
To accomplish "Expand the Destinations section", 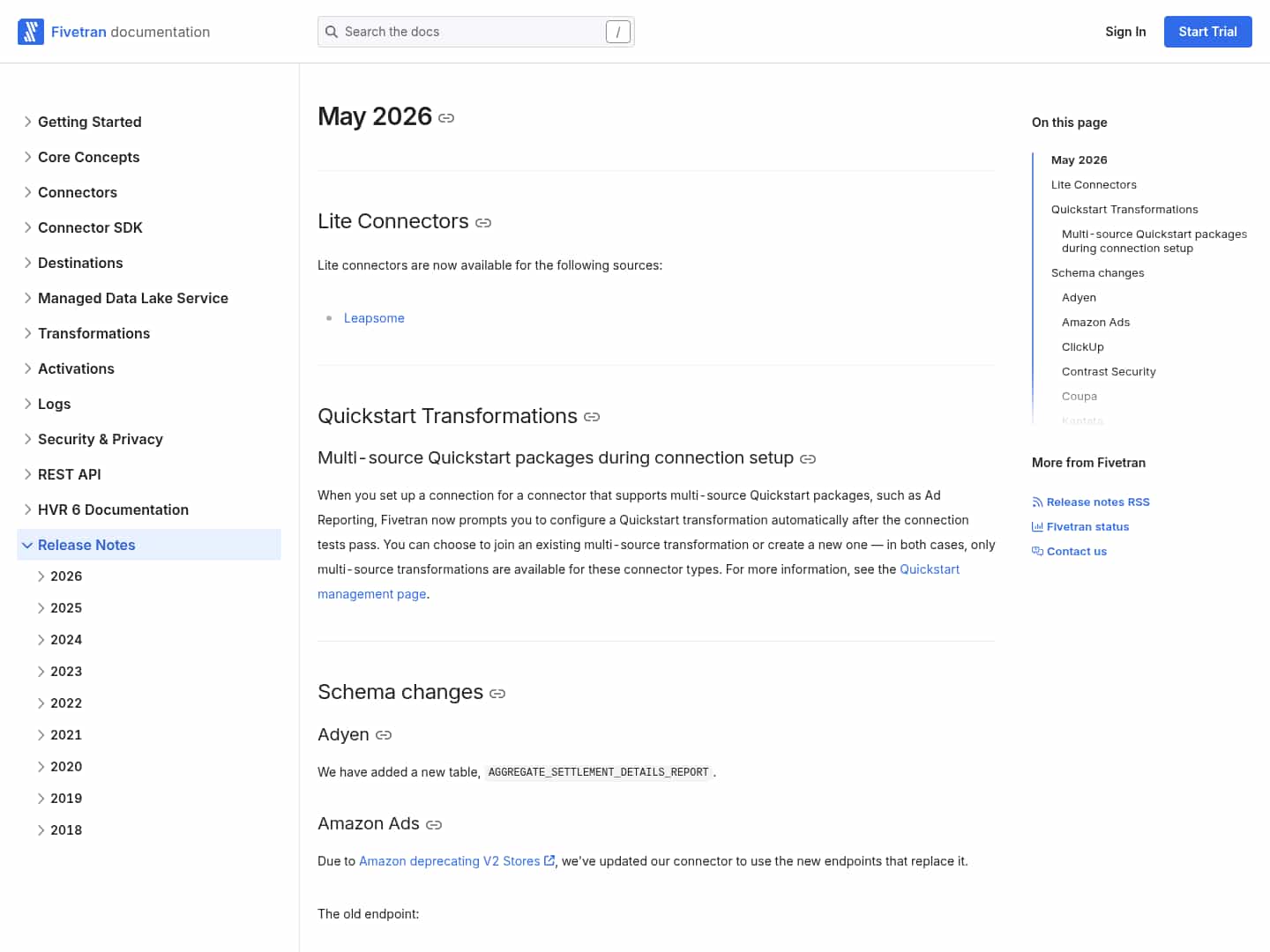I will (28, 263).
